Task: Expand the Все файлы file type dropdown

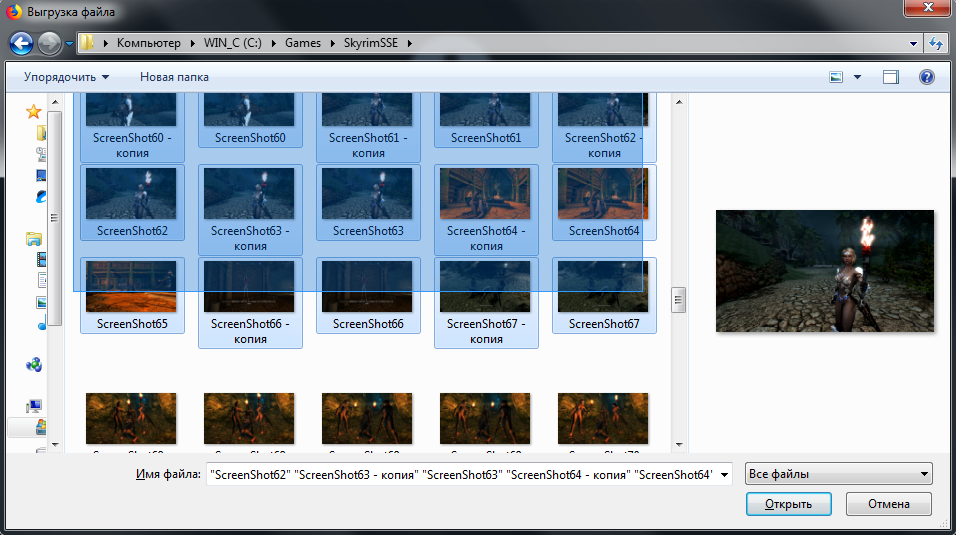Action: pos(839,474)
